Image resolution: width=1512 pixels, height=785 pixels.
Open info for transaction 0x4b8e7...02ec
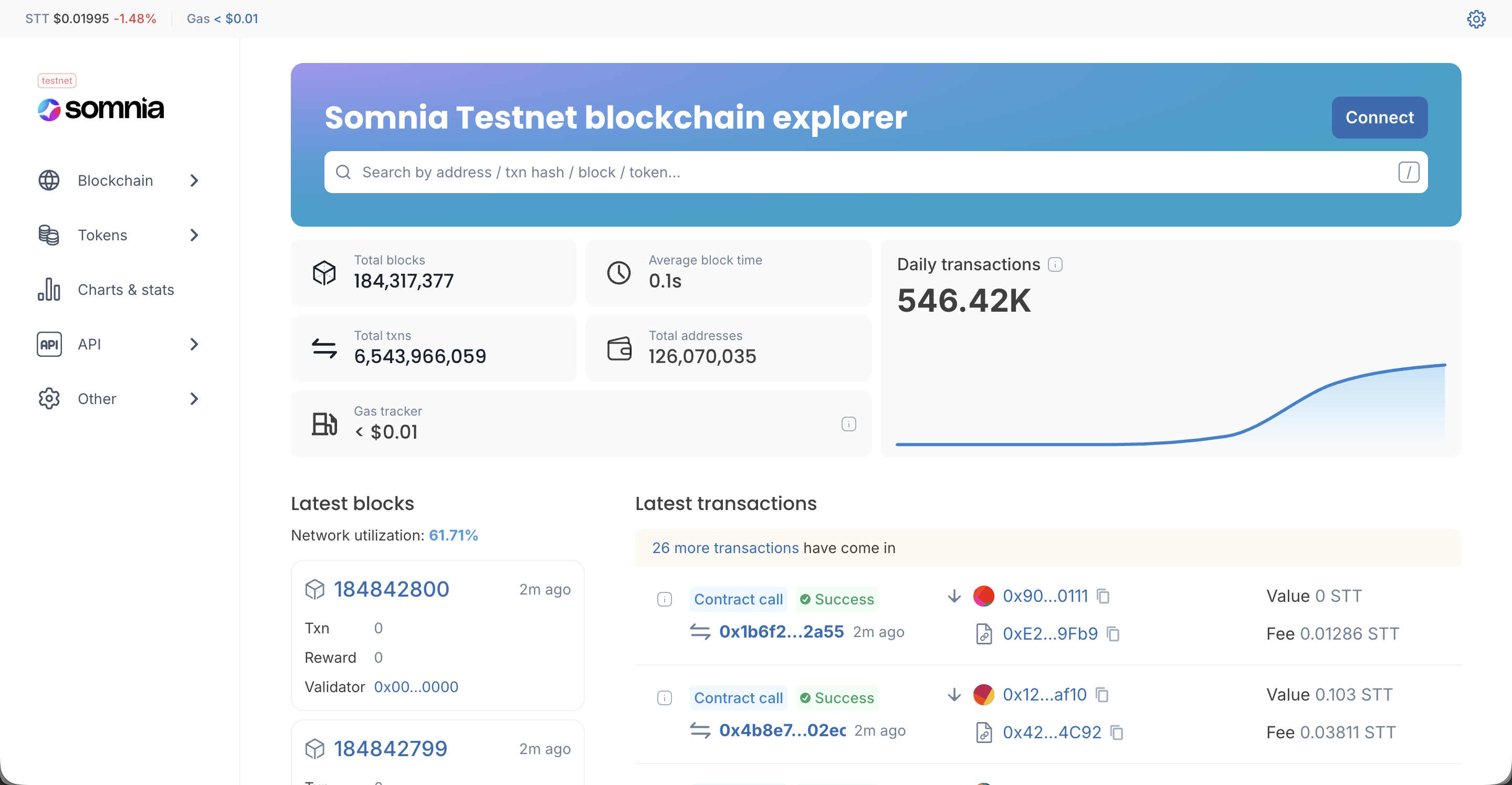tap(664, 697)
